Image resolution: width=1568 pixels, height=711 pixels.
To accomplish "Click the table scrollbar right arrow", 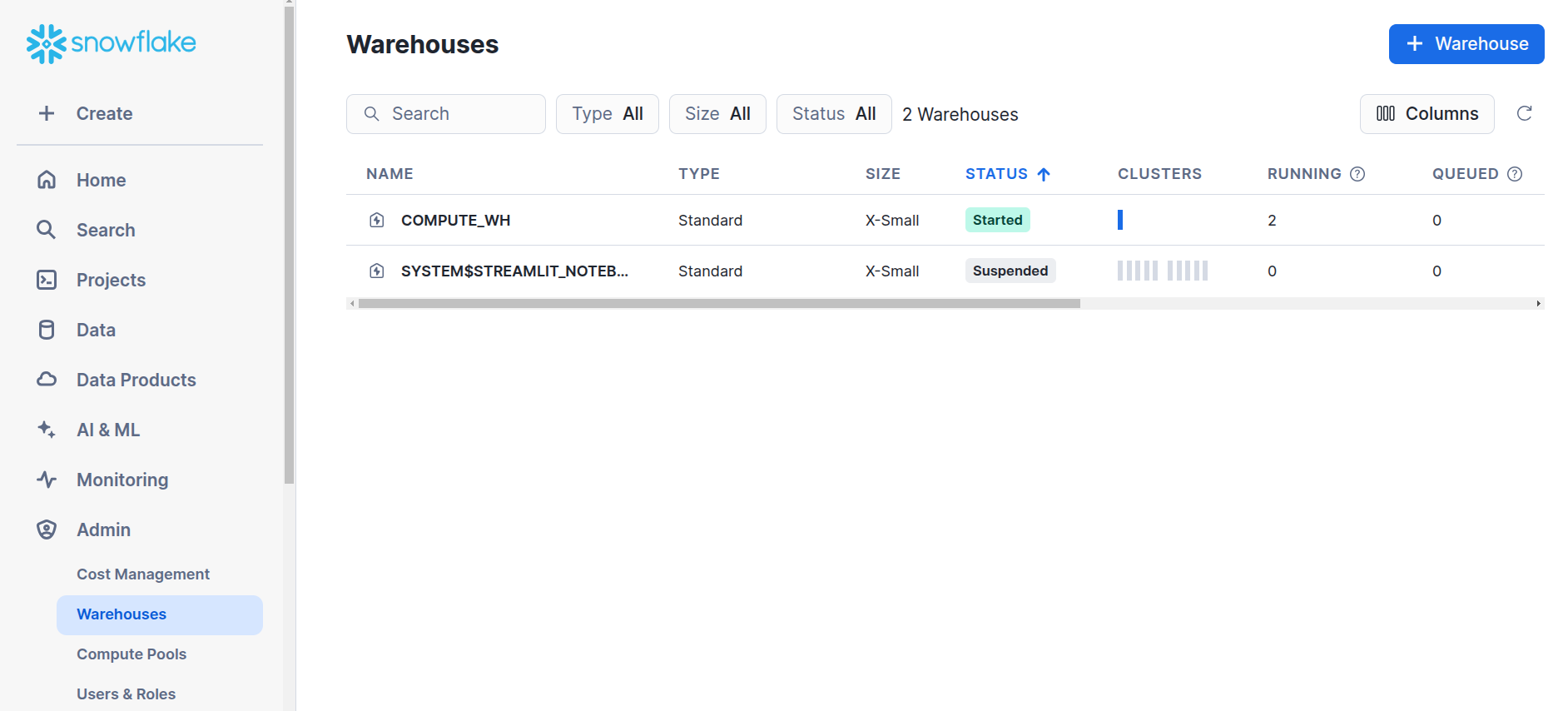I will tap(1539, 304).
